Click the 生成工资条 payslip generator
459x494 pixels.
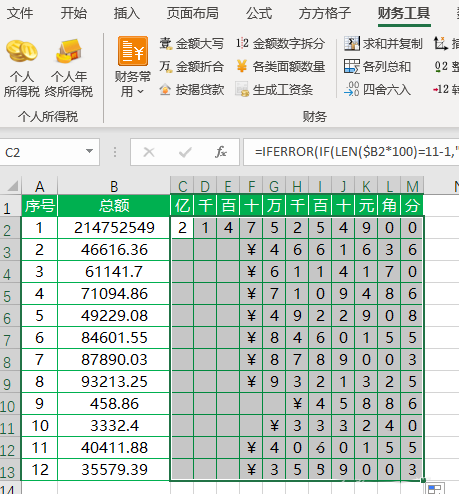point(274,90)
